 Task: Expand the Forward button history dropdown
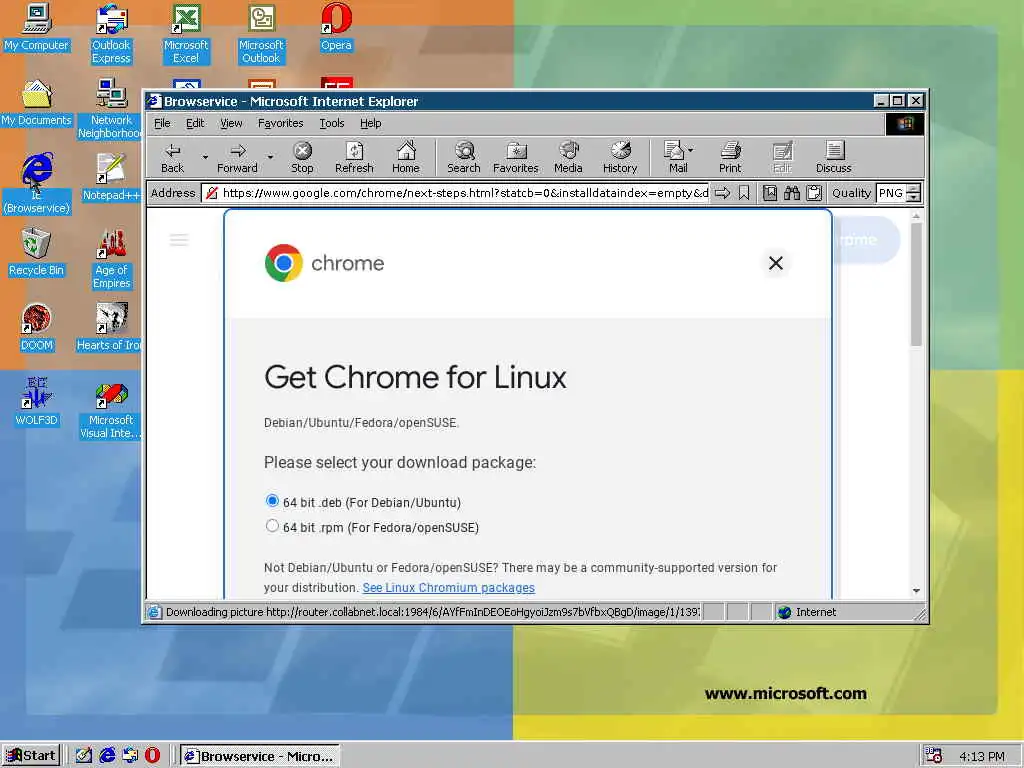[x=270, y=157]
